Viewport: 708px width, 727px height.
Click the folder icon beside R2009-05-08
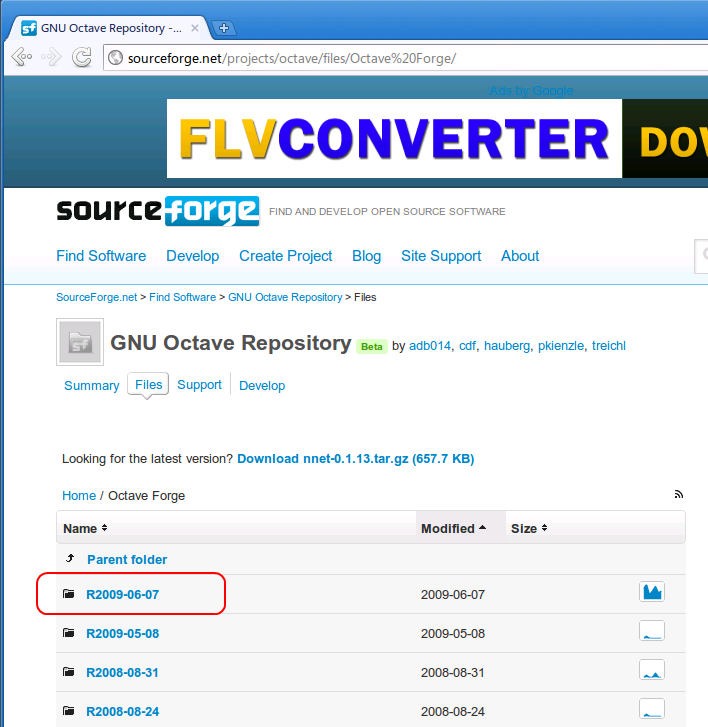[69, 632]
